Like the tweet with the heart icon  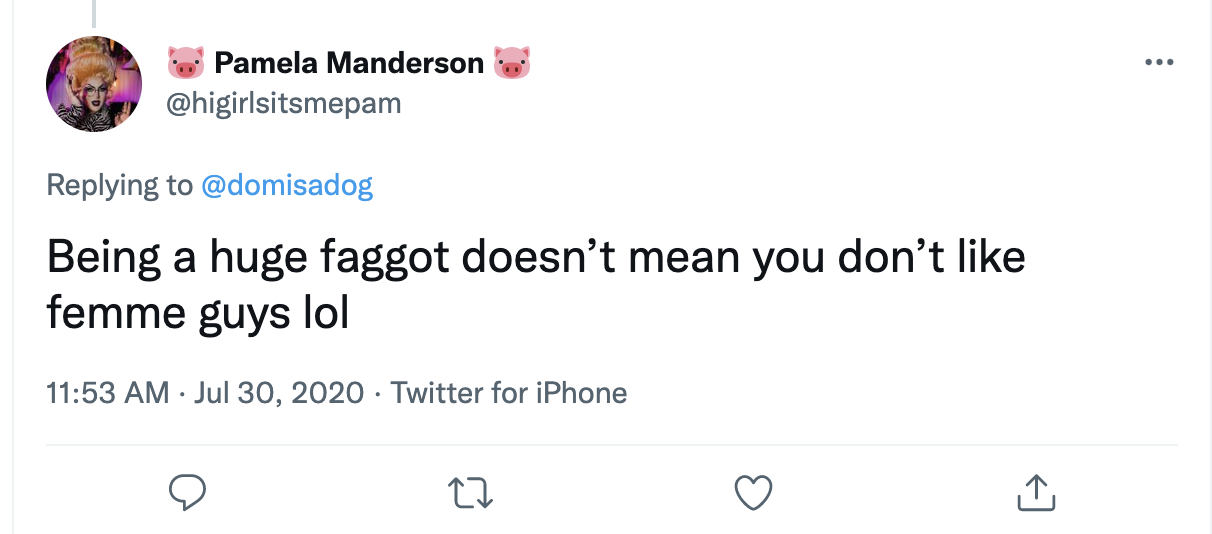[x=754, y=490]
